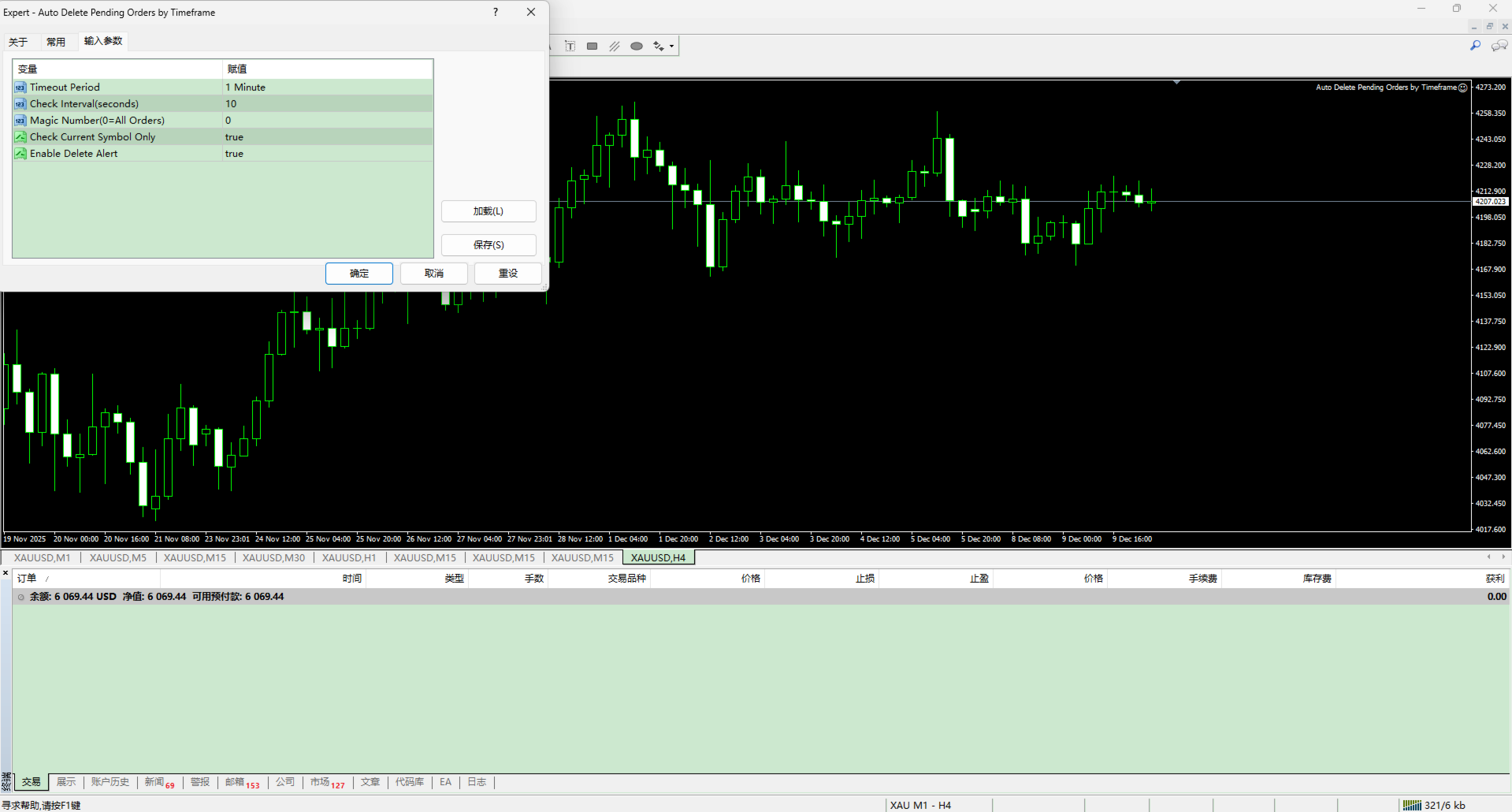Open the 邮箱 terminal tab
This screenshot has width=1512, height=812.
pyautogui.click(x=242, y=782)
